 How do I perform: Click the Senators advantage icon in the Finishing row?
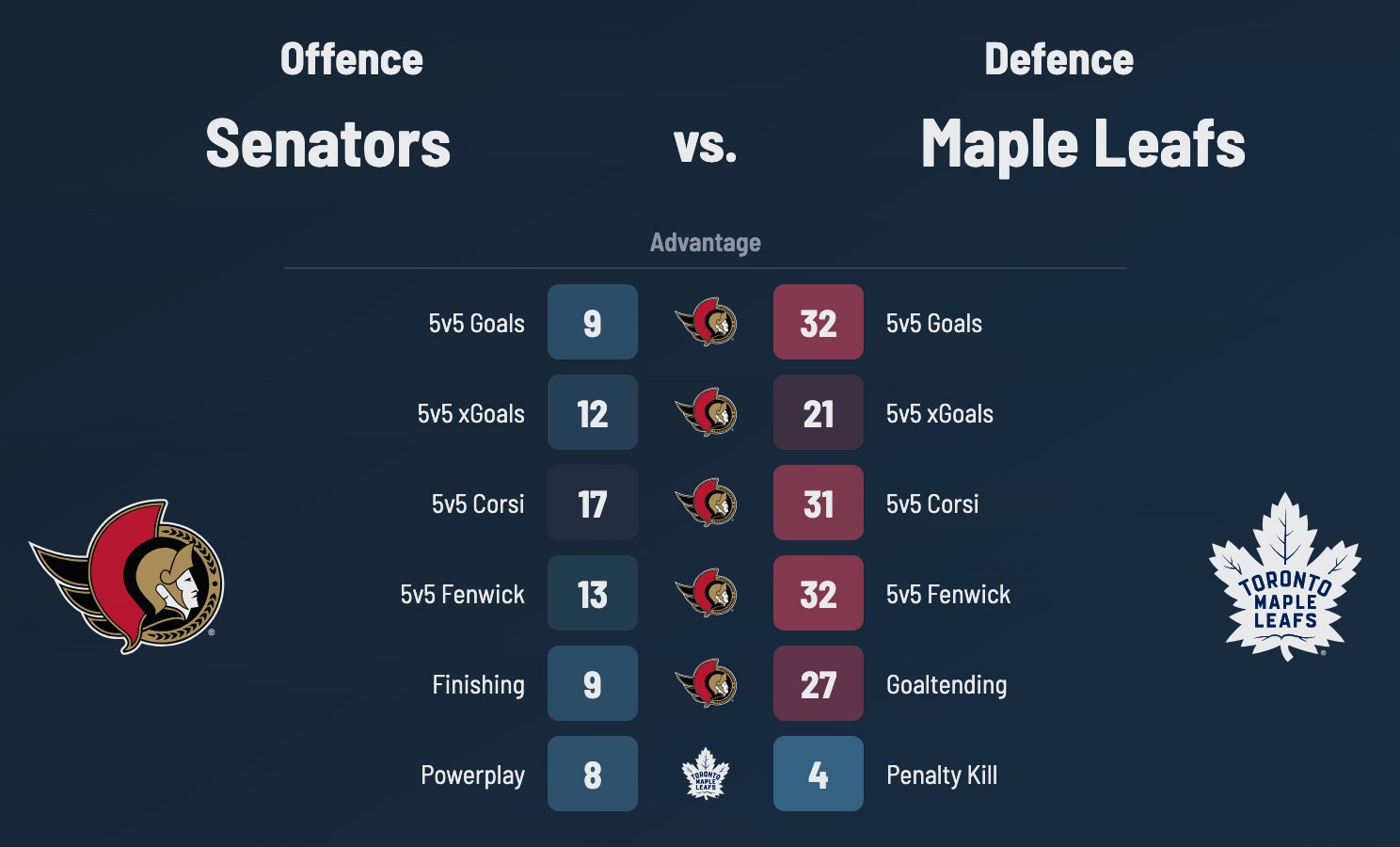706,683
